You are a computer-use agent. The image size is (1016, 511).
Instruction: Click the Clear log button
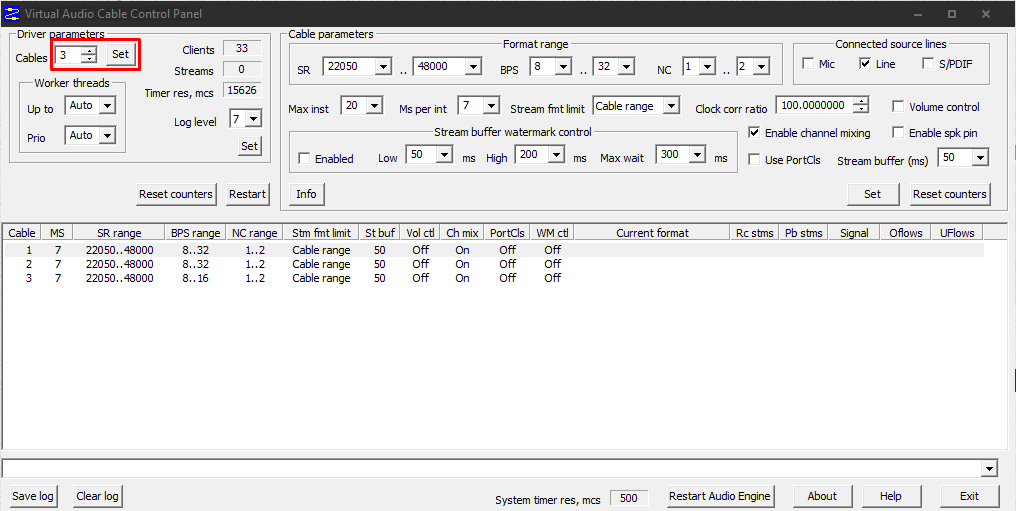point(97,496)
